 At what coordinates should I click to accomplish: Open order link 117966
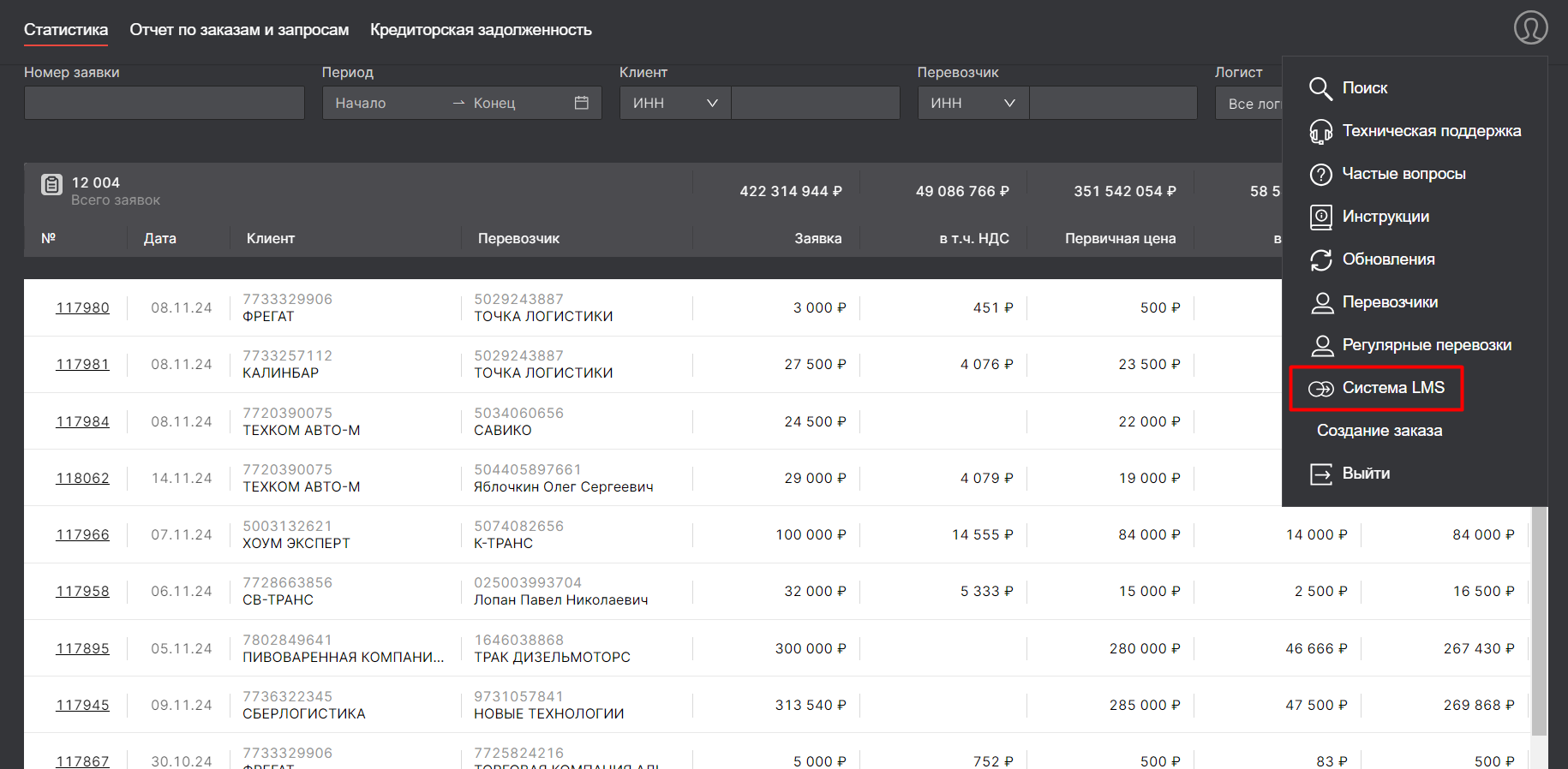click(82, 534)
